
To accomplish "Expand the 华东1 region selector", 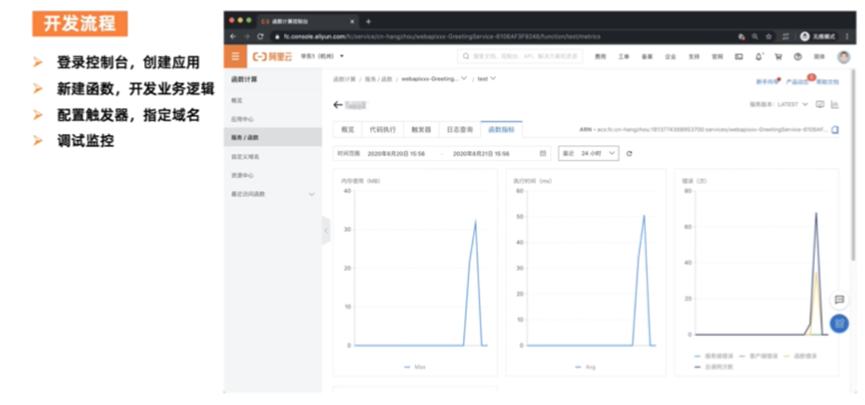I will (322, 56).
